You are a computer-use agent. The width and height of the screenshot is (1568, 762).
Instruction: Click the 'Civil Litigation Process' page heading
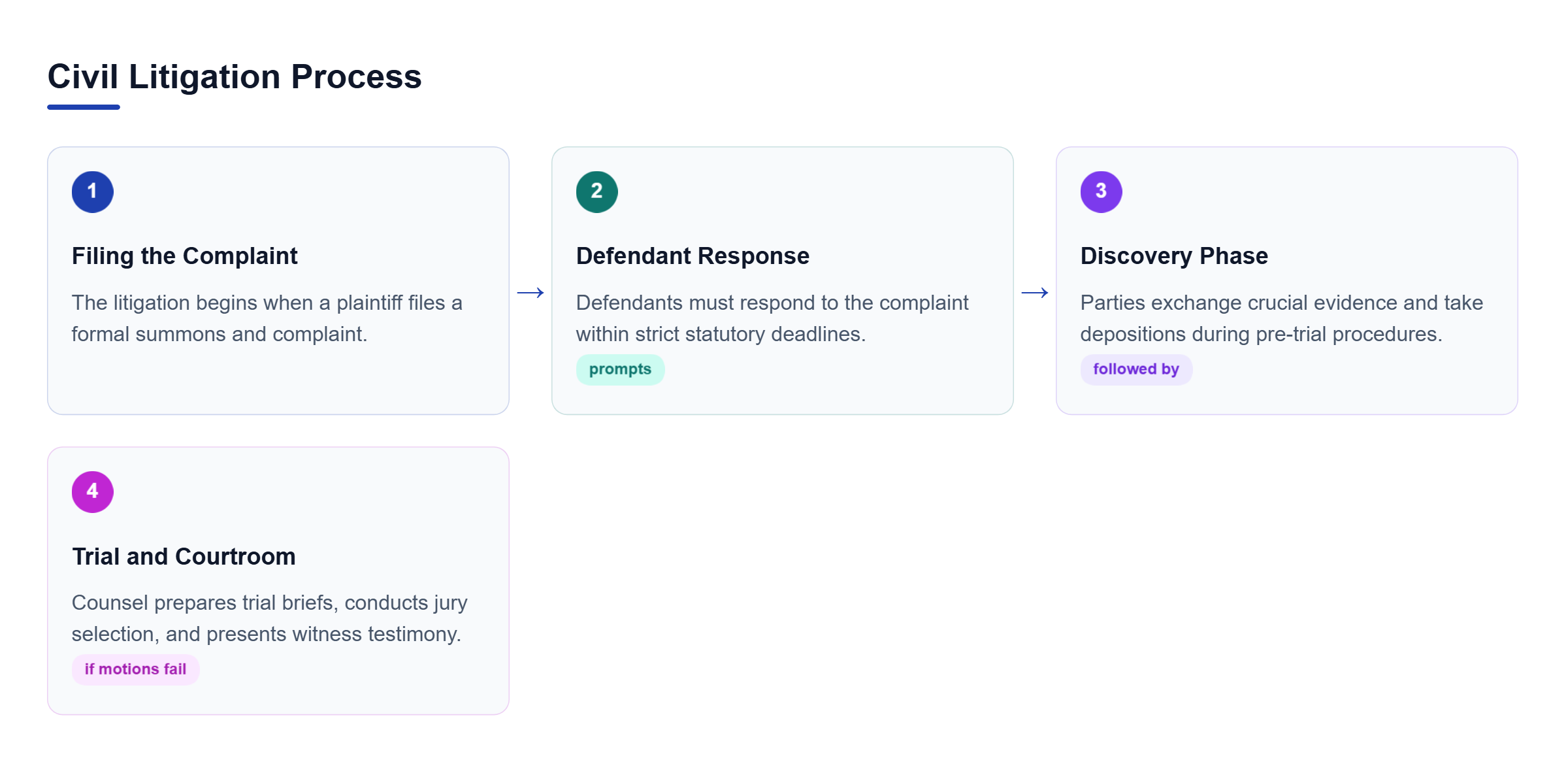click(x=235, y=76)
